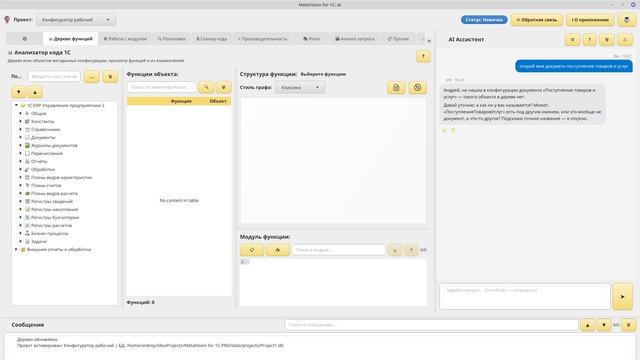This screenshot has height=360, width=640.
Task: Open the tab overflow arrow after Прочее
Action: [429, 40]
